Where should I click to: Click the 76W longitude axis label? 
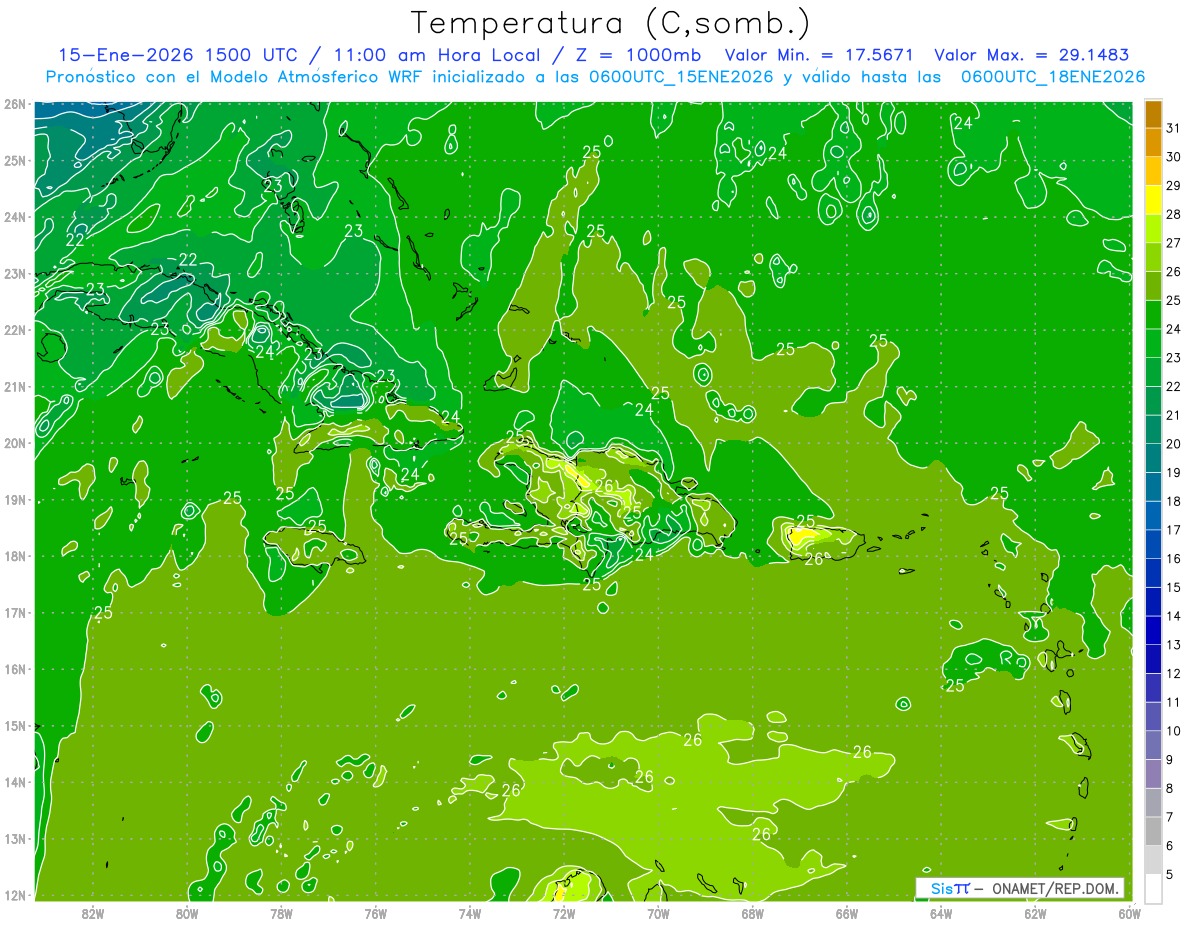click(375, 913)
